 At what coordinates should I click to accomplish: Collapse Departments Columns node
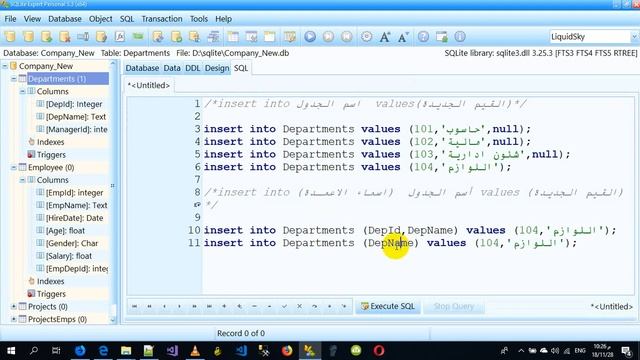(22, 91)
